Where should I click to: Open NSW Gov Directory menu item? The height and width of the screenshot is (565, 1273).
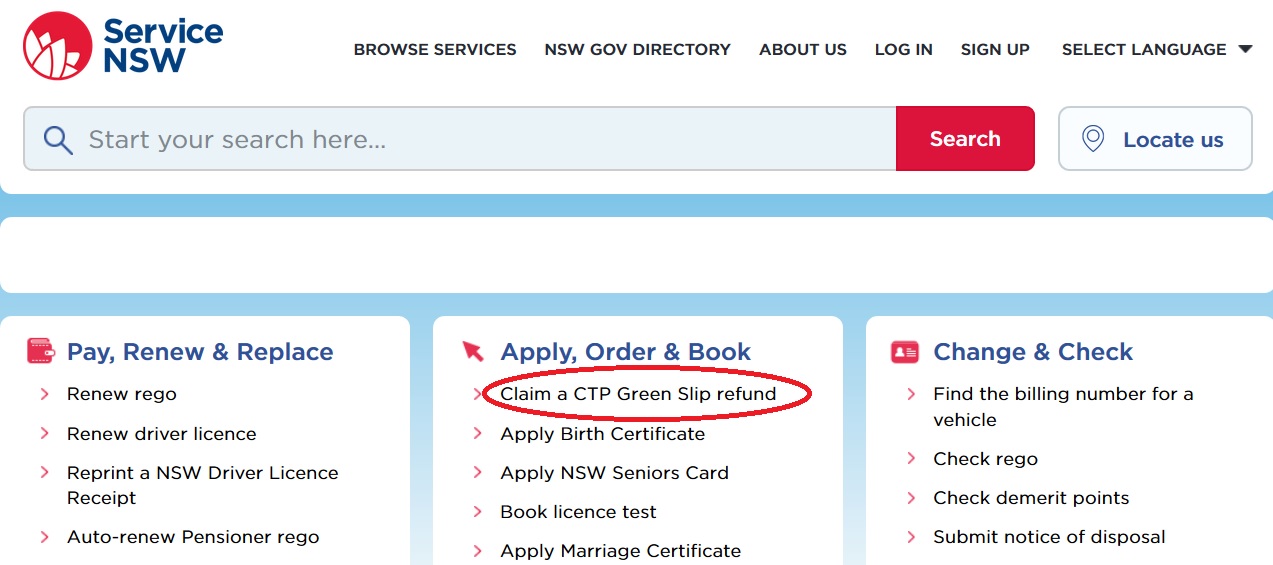click(x=637, y=49)
